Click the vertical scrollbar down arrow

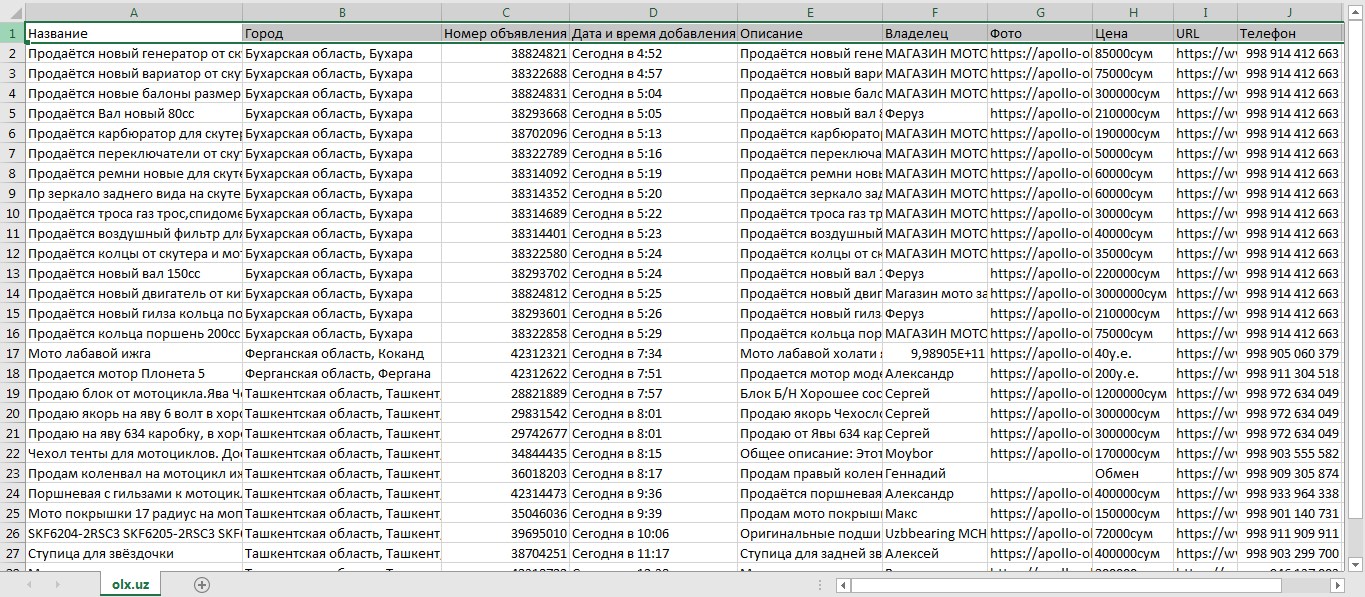click(1355, 564)
